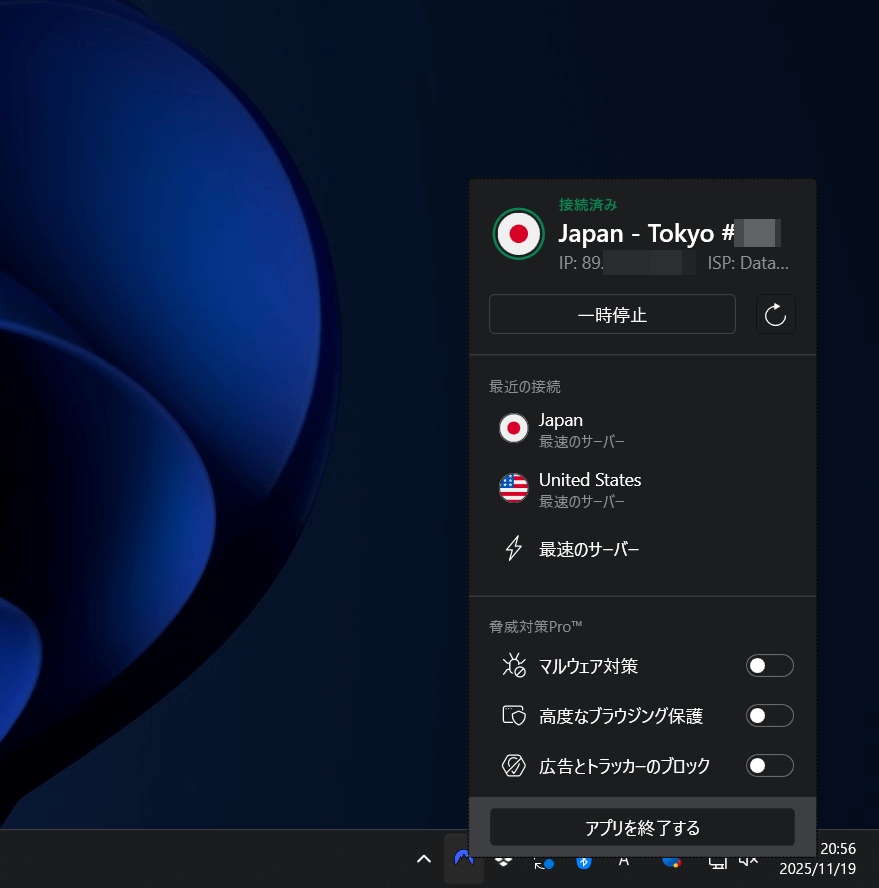The height and width of the screenshot is (888, 879).
Task: Click the browser icon beside 高度なブラウジング保護
Action: [513, 715]
